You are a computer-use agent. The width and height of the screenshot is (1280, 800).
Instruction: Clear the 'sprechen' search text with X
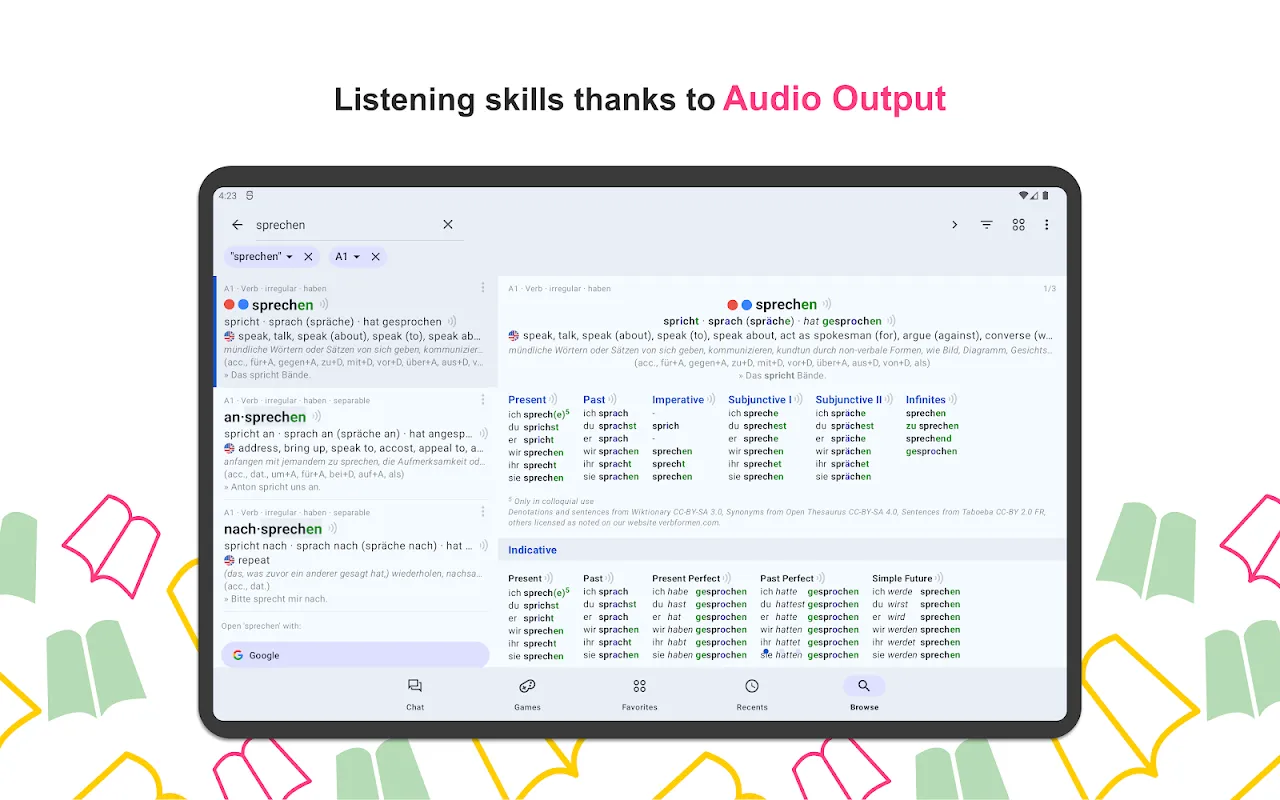(x=448, y=225)
